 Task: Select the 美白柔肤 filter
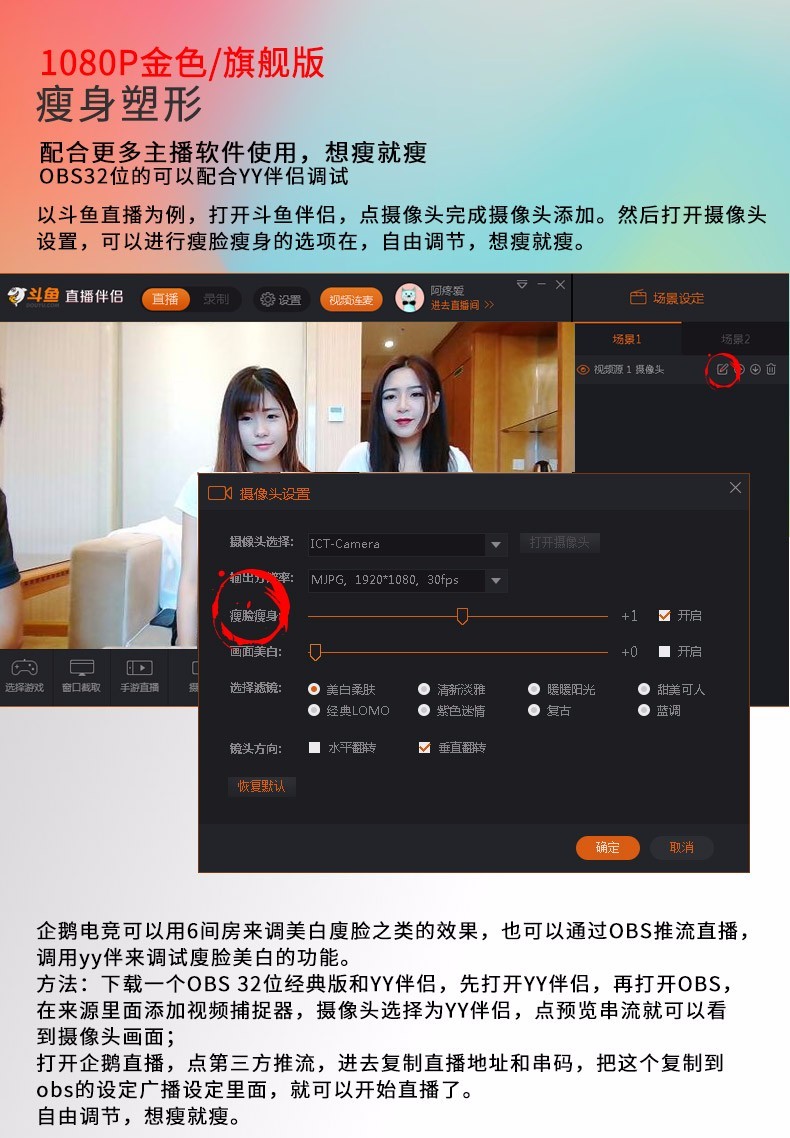(x=314, y=689)
